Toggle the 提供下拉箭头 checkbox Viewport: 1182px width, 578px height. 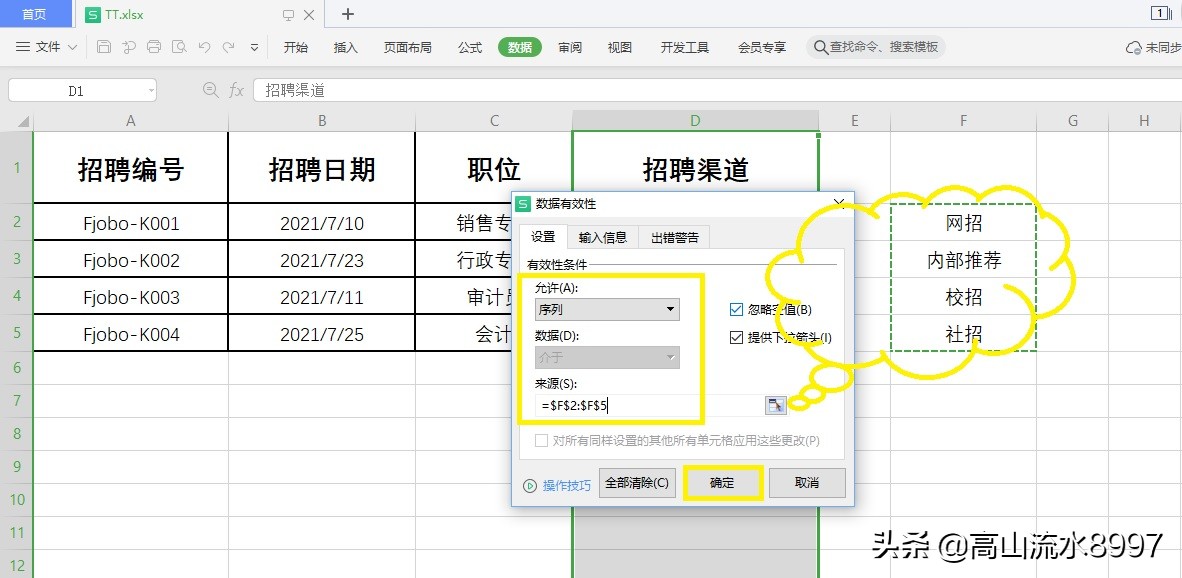(736, 338)
